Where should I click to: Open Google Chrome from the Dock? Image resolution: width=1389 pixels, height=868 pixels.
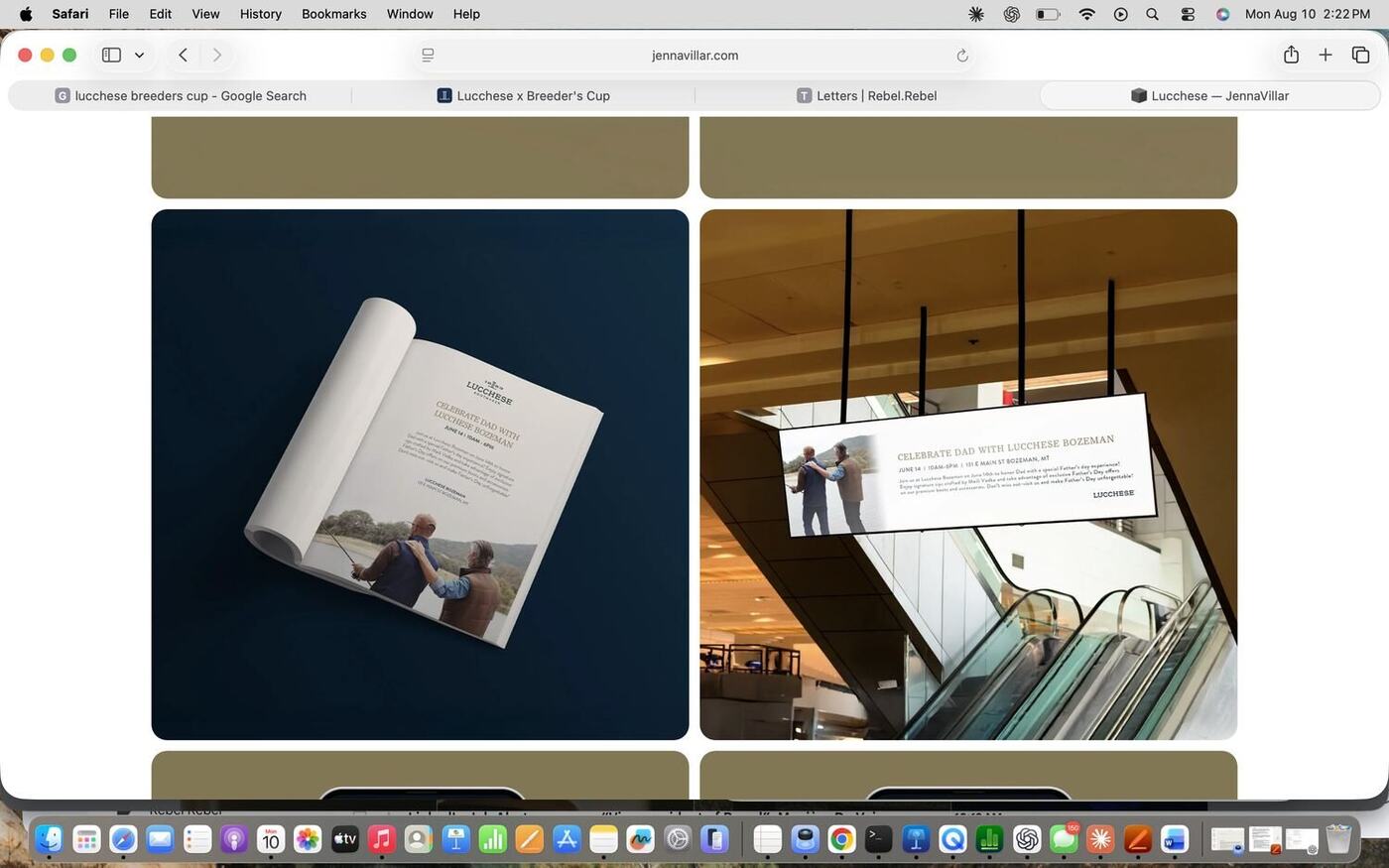tap(841, 840)
